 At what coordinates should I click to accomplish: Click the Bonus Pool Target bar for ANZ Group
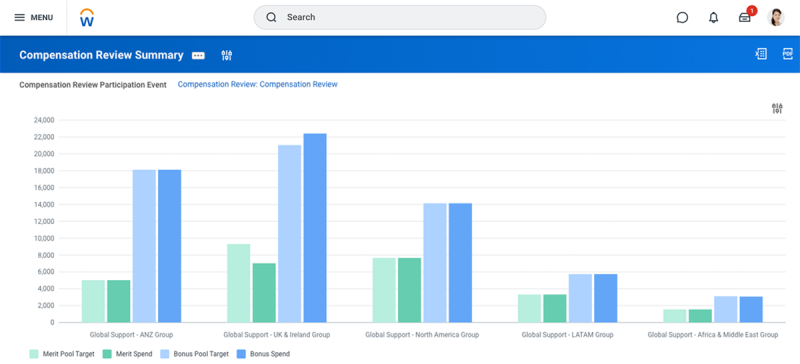pos(144,246)
